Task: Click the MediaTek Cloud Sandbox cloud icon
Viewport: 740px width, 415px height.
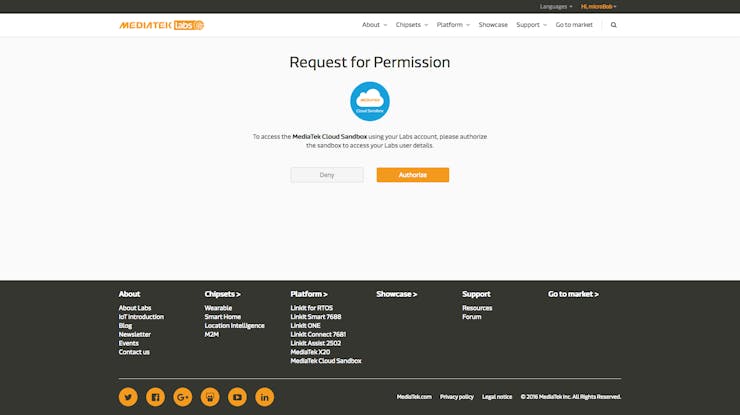Action: click(x=370, y=102)
